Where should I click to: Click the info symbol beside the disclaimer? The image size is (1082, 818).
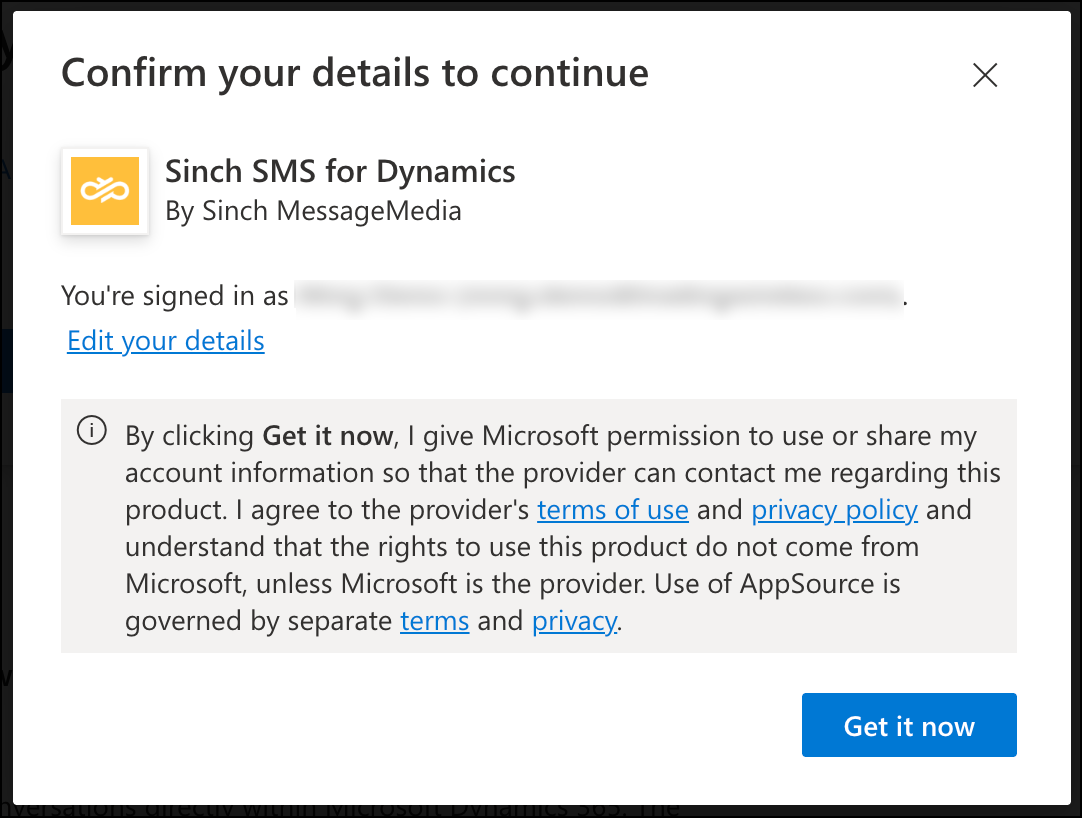pyautogui.click(x=91, y=430)
